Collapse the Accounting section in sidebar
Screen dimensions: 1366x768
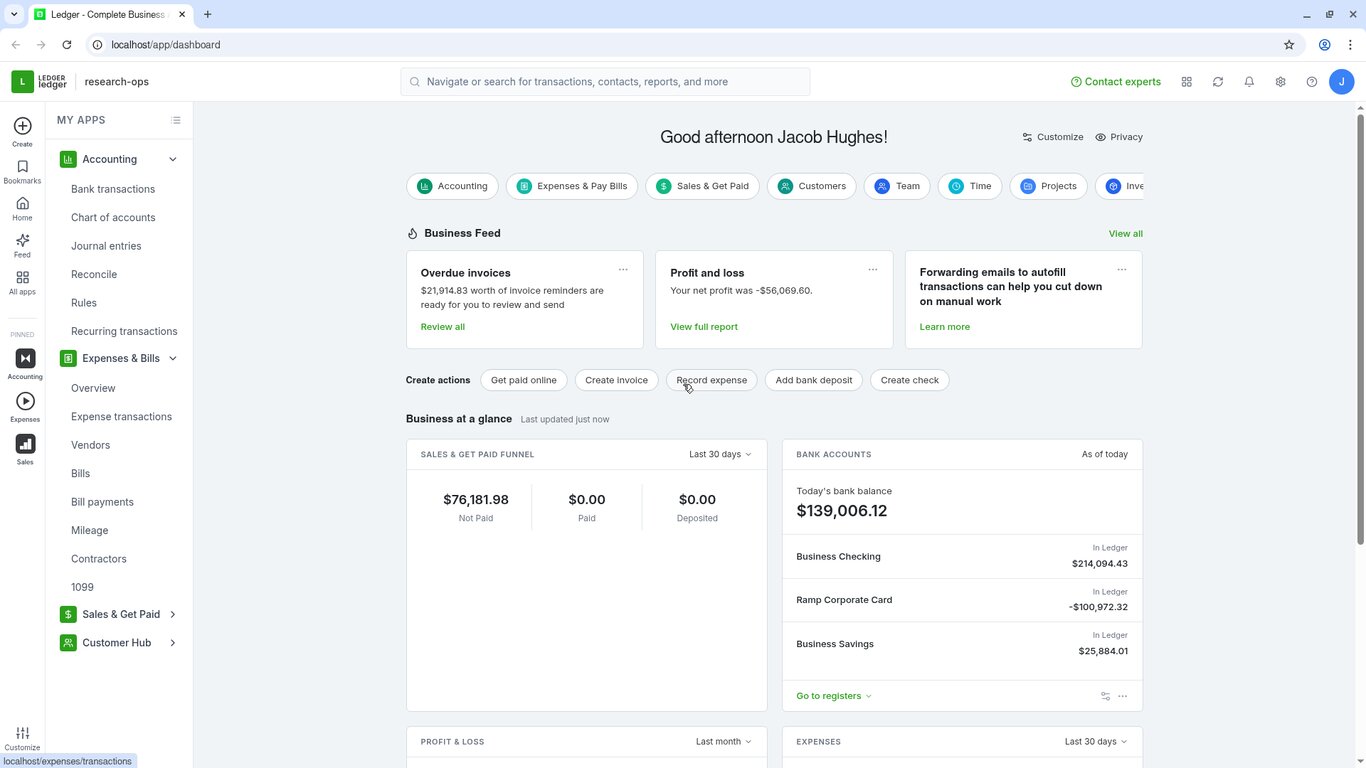tap(173, 159)
